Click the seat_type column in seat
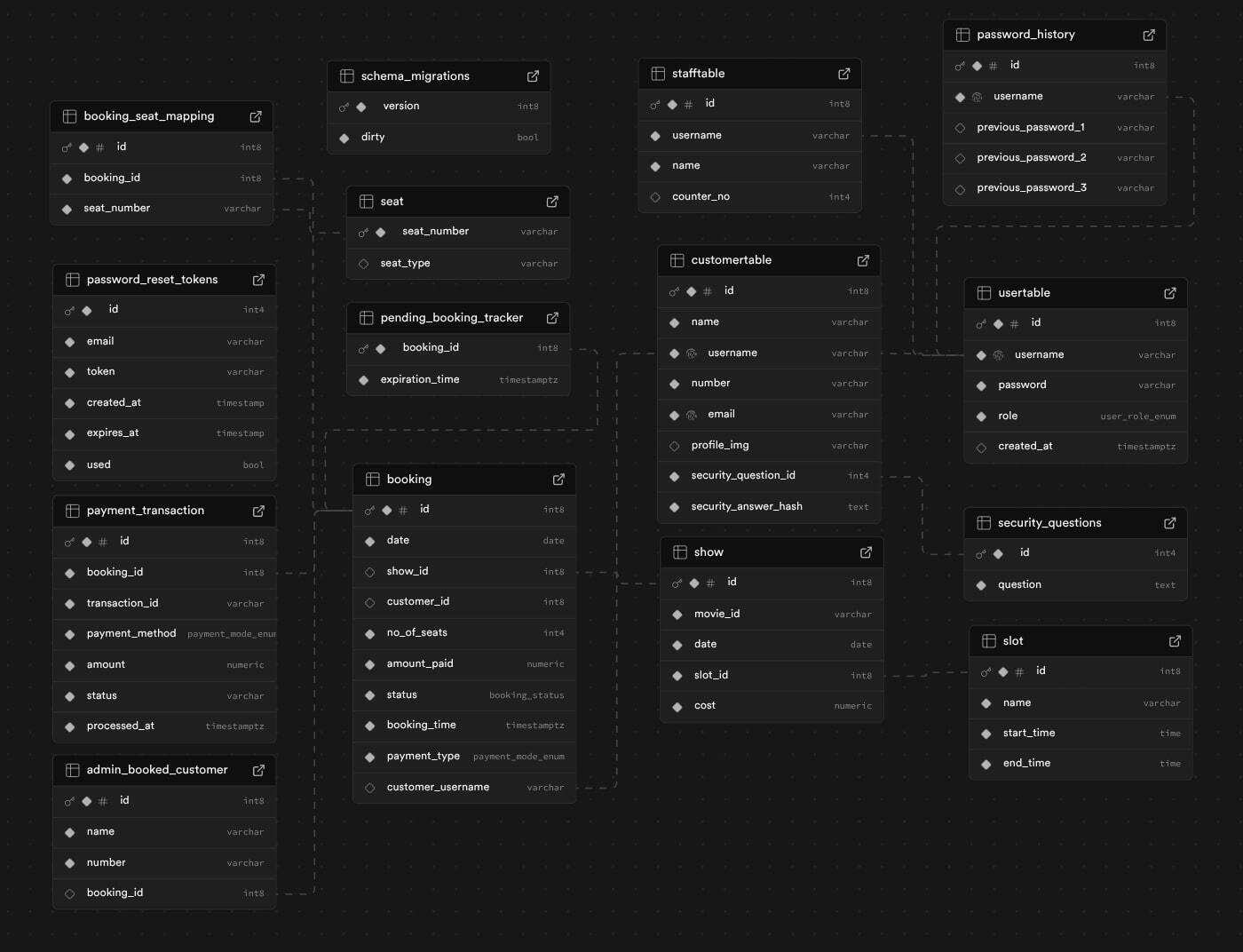Image resolution: width=1243 pixels, height=952 pixels. 458,264
